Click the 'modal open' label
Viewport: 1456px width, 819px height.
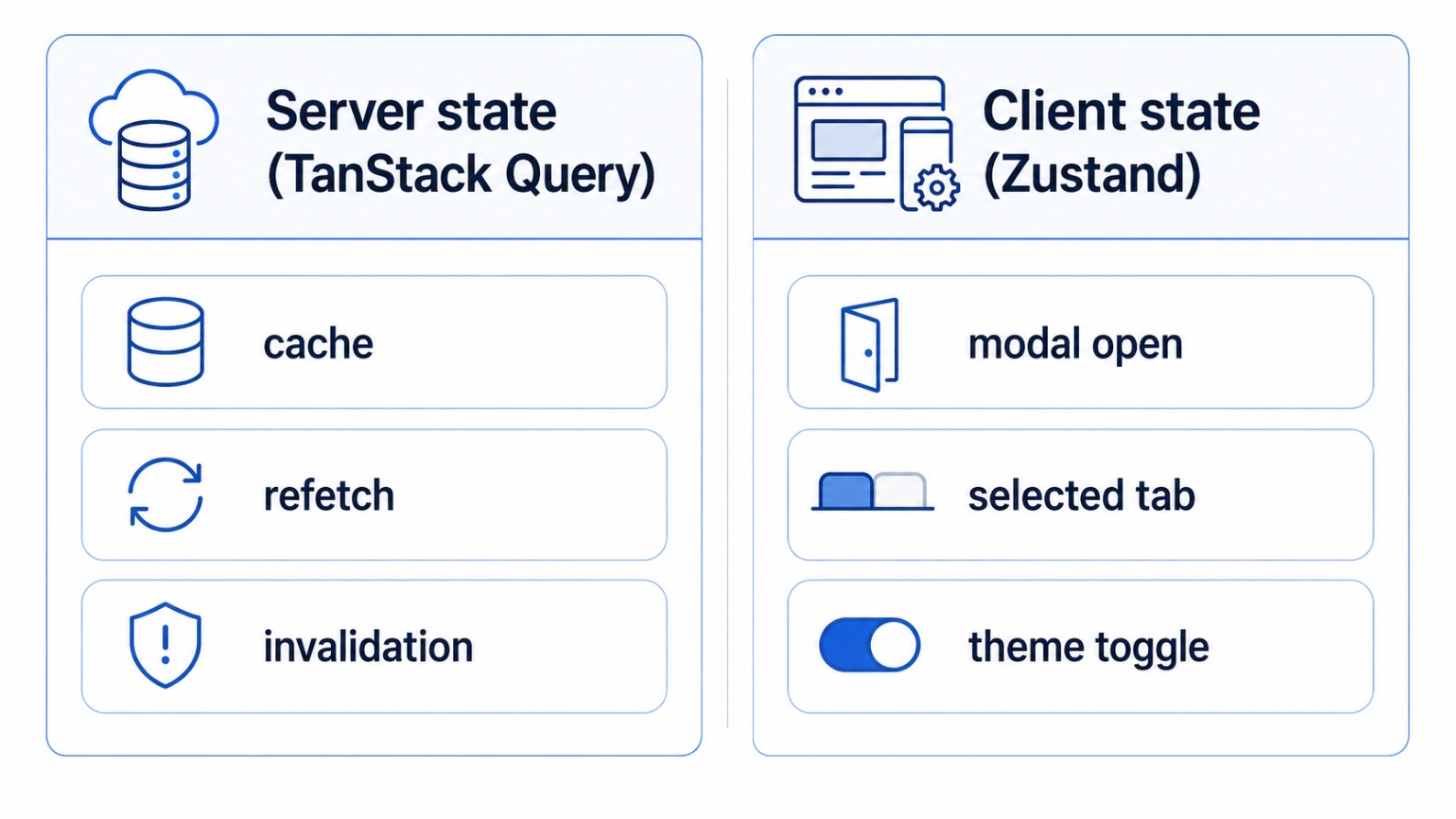pos(1075,346)
